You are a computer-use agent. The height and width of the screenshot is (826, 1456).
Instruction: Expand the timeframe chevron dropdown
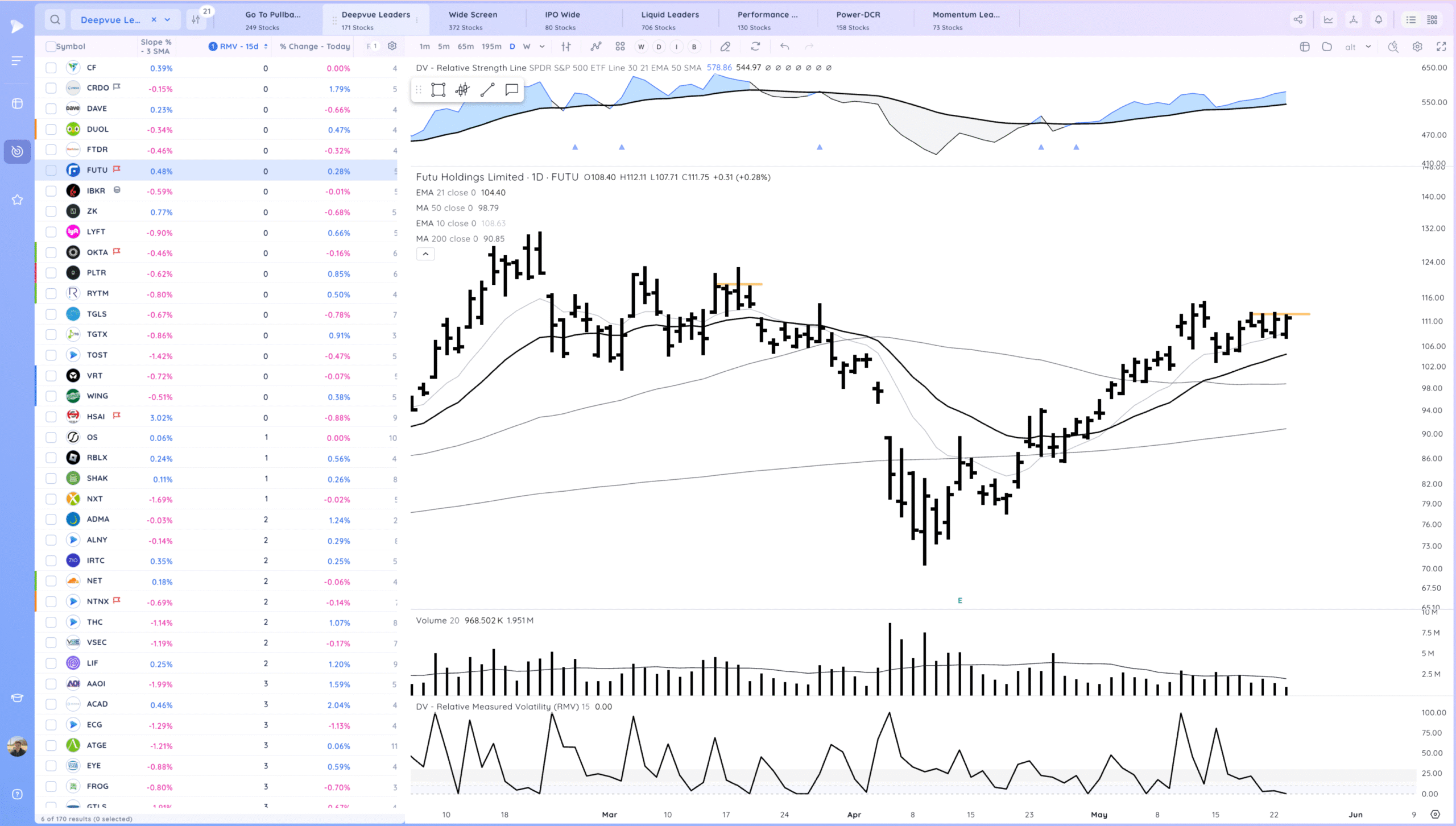click(542, 47)
